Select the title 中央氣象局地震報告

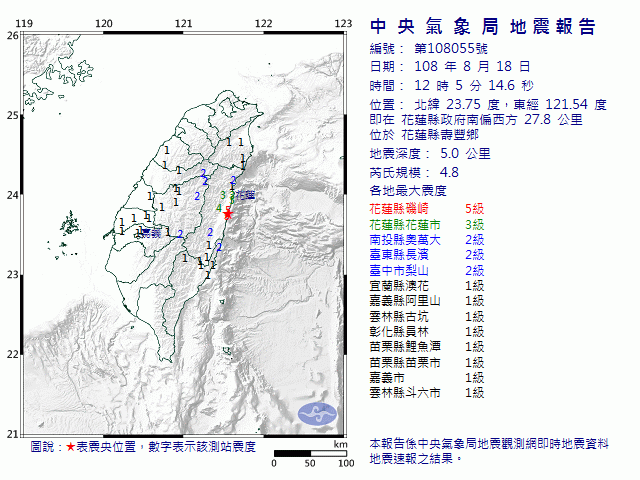click(x=483, y=27)
